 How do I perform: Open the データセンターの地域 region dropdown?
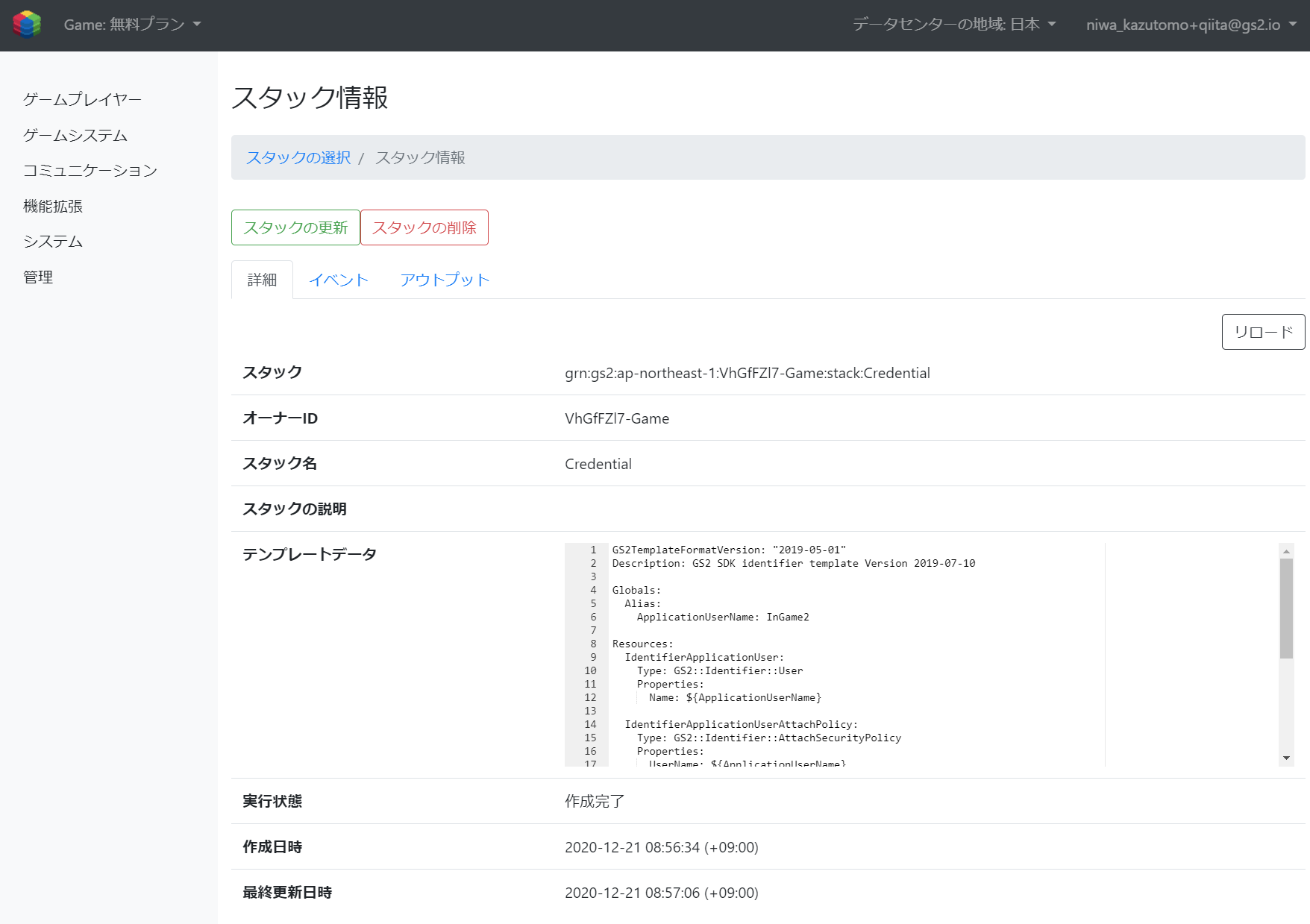tap(954, 25)
